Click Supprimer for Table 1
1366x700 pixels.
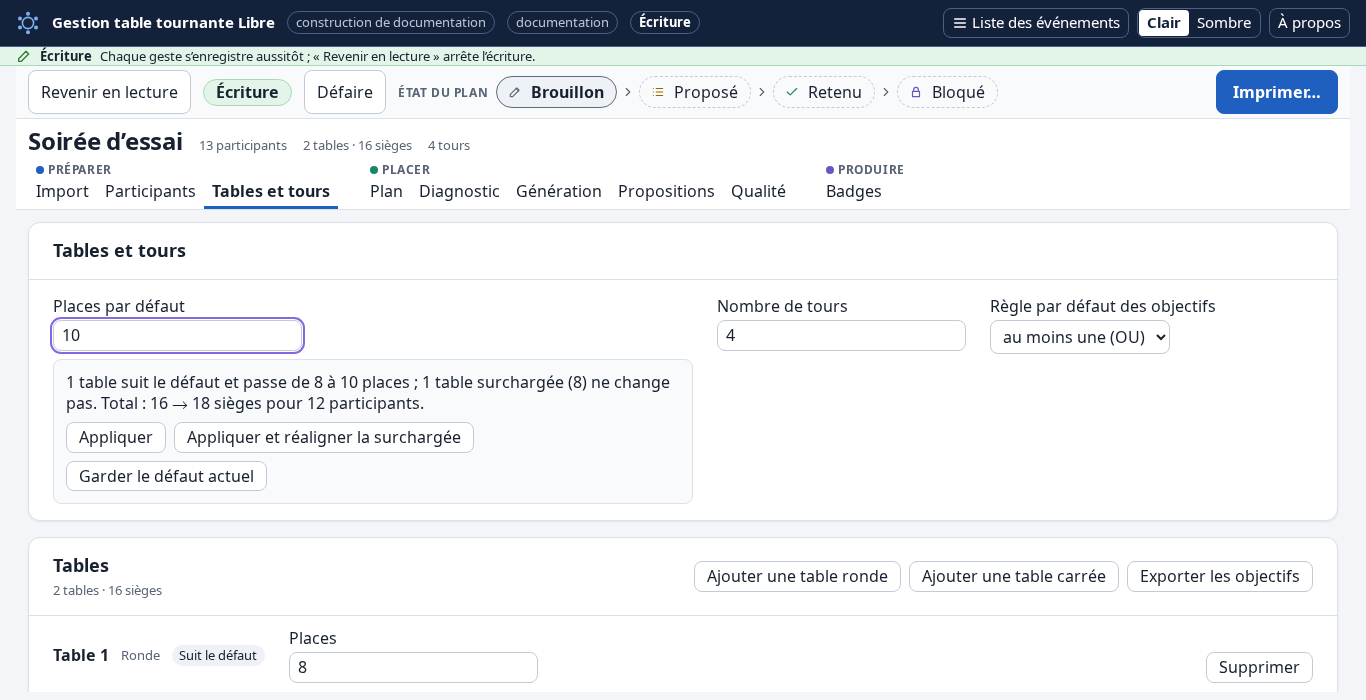click(1259, 667)
